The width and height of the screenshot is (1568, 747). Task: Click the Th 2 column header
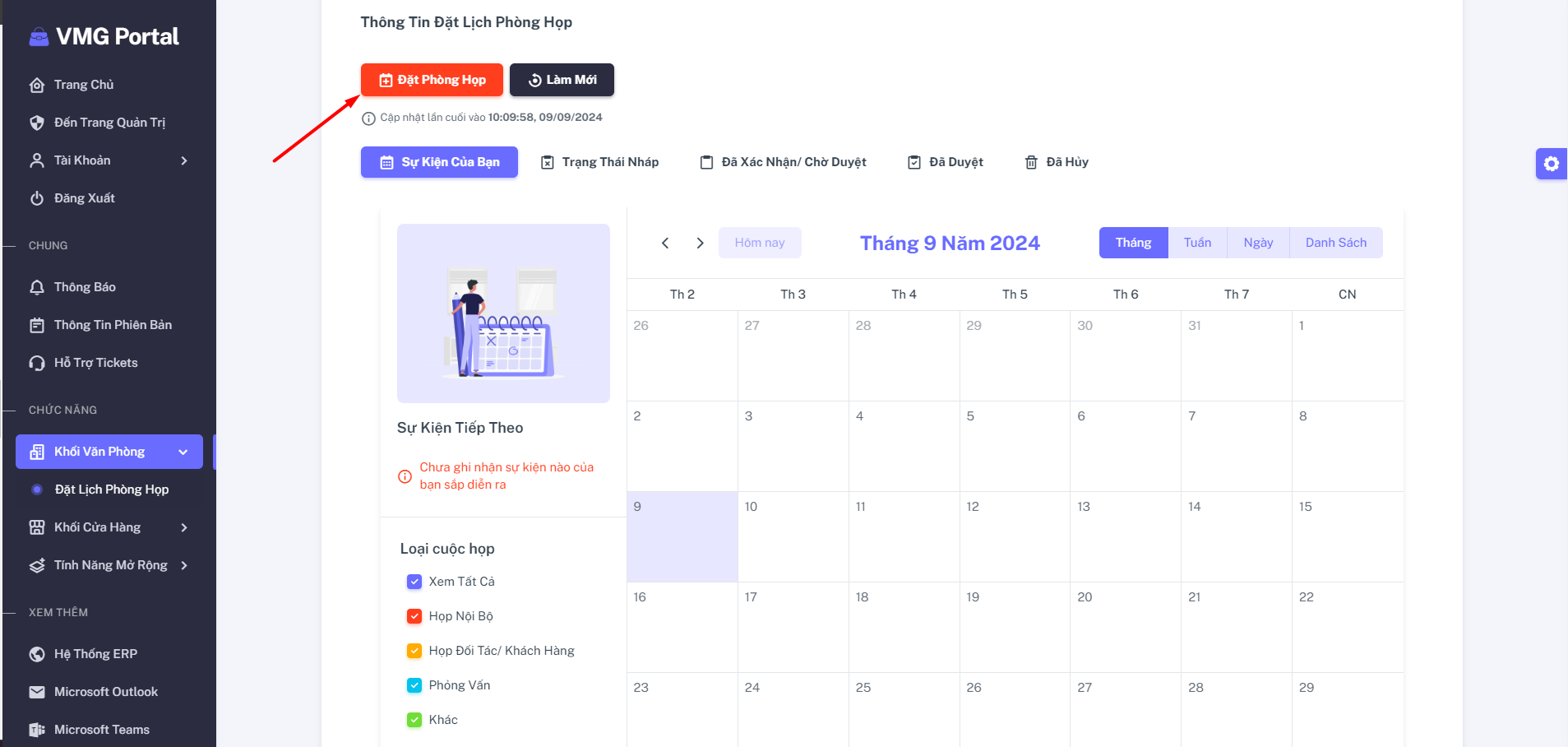point(682,295)
